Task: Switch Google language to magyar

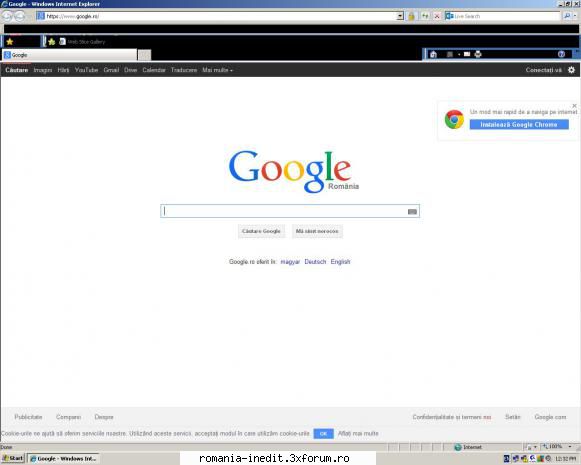Action: tap(290, 262)
